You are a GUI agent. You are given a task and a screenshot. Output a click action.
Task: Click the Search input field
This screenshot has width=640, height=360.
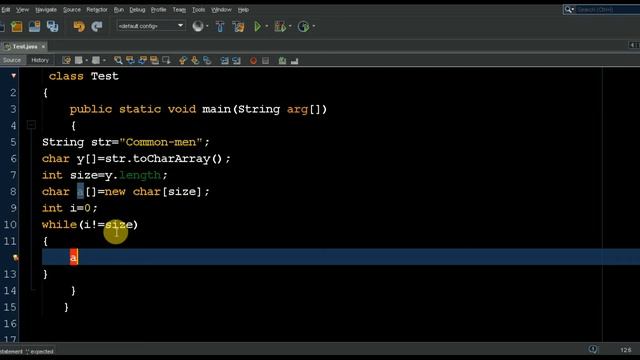tap(608, 9)
